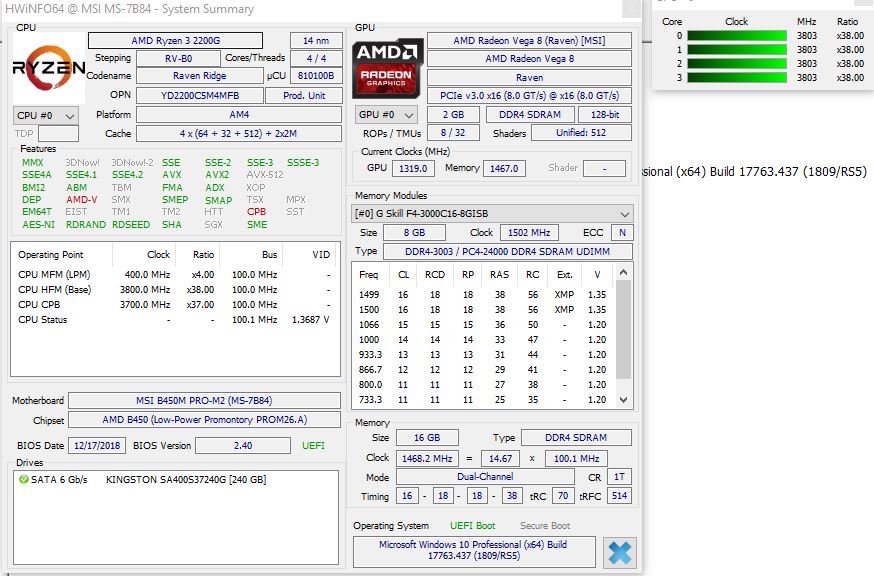Click the memory size 16 GB field
874x576 pixels.
coord(427,438)
